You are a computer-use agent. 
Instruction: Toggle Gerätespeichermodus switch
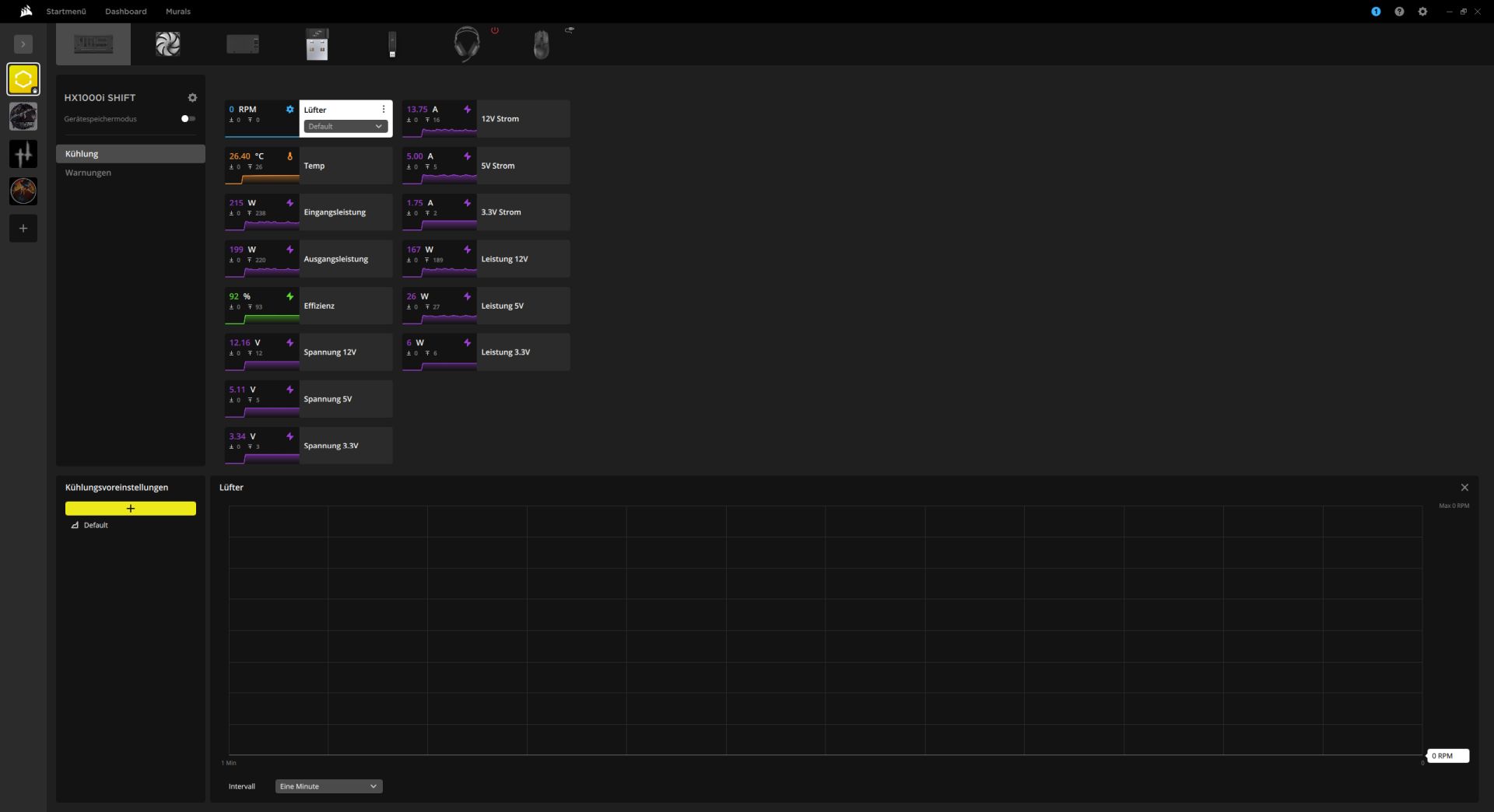(188, 119)
